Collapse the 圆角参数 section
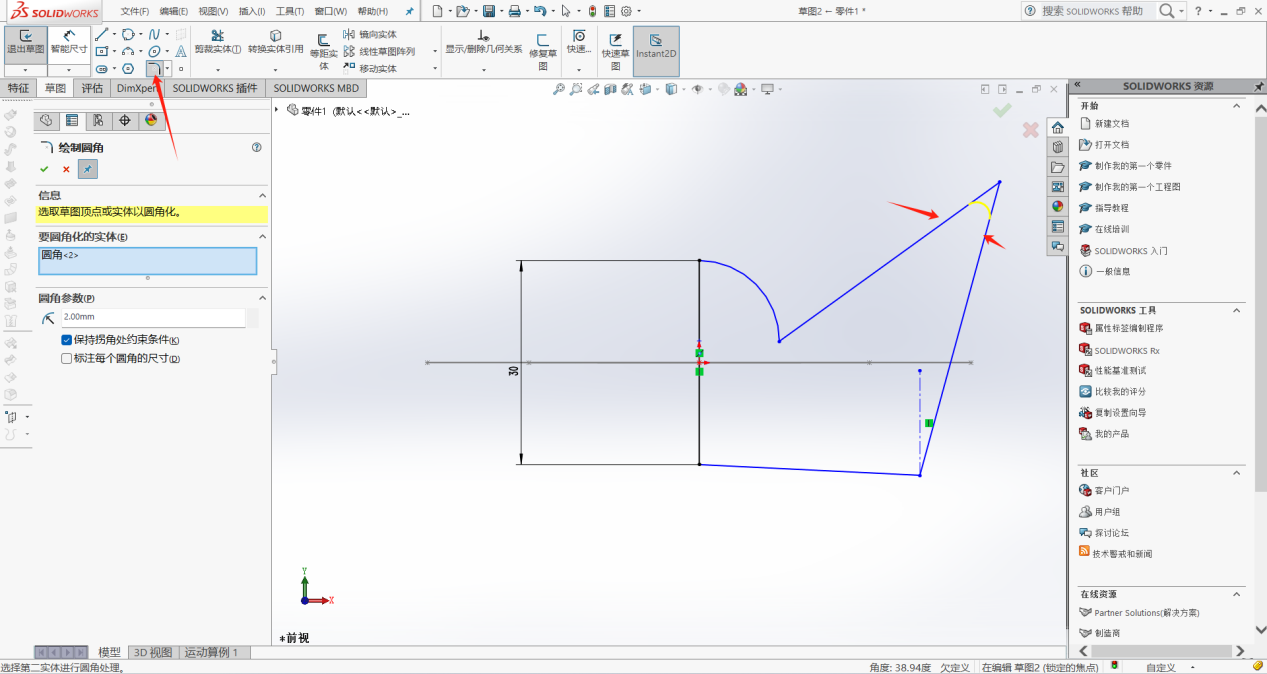1267x674 pixels. point(263,298)
